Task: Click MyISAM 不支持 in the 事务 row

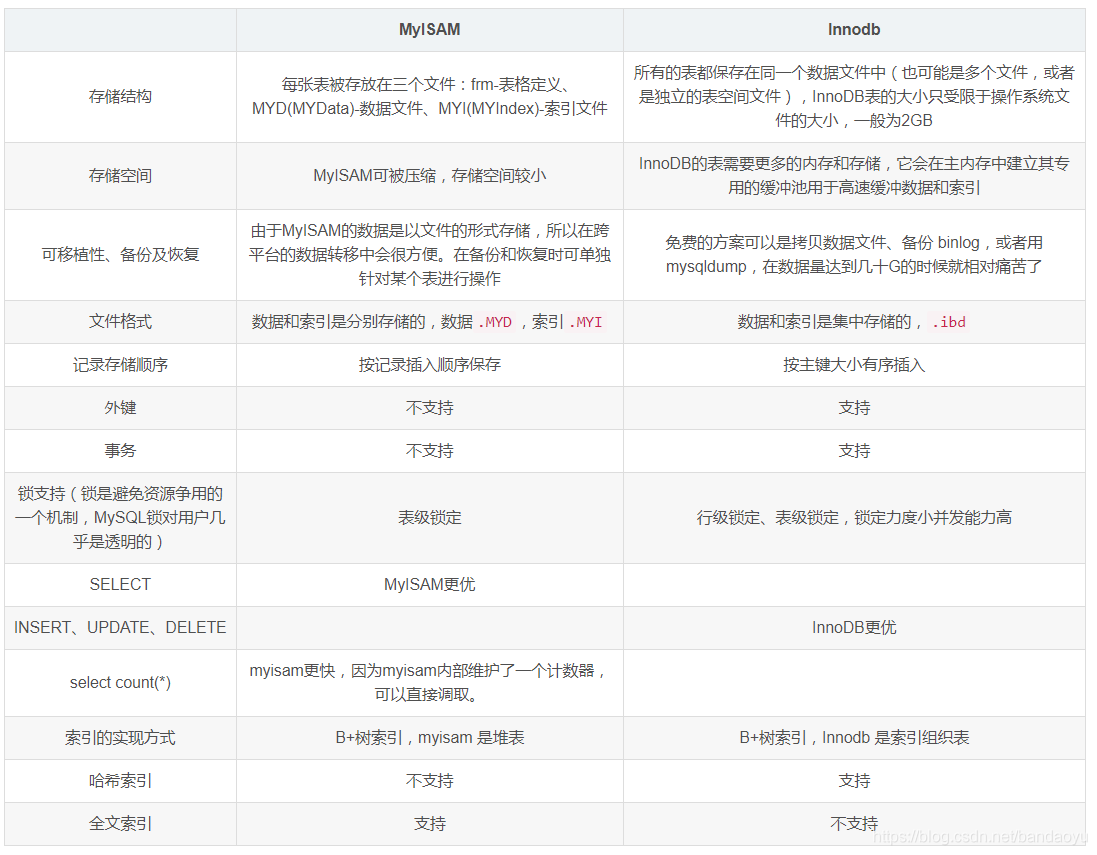Action: pyautogui.click(x=430, y=451)
